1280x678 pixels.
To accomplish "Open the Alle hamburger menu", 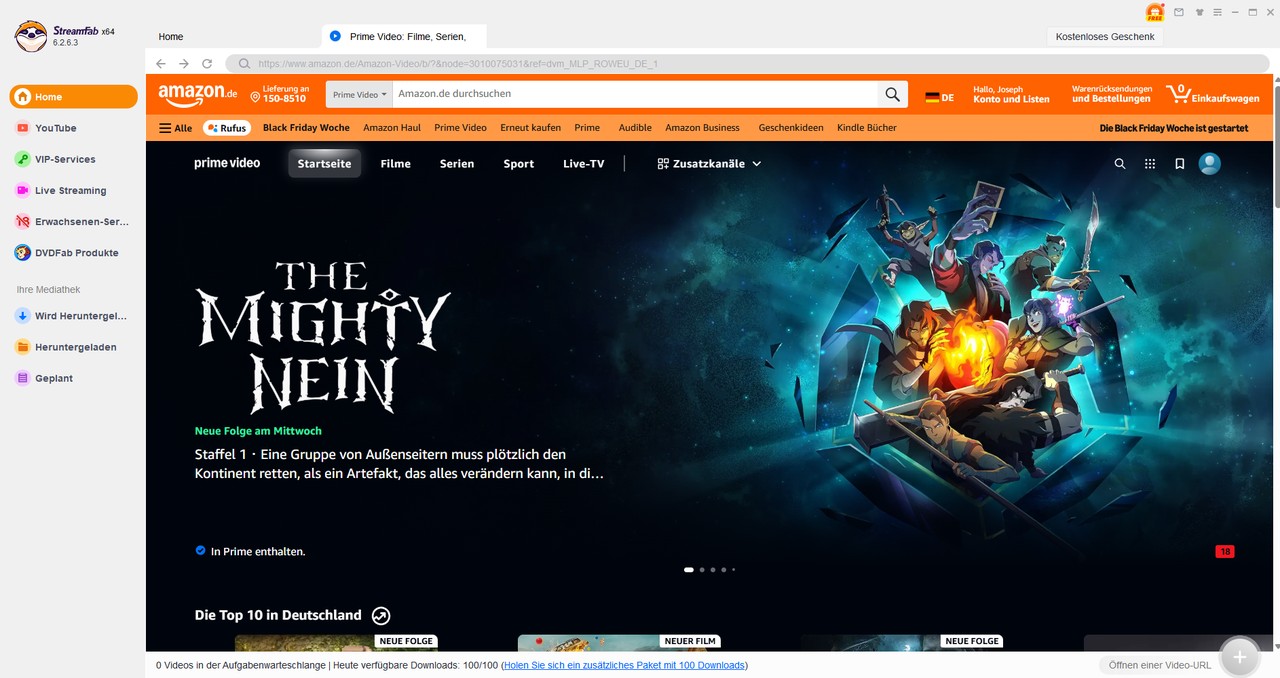I will 176,128.
